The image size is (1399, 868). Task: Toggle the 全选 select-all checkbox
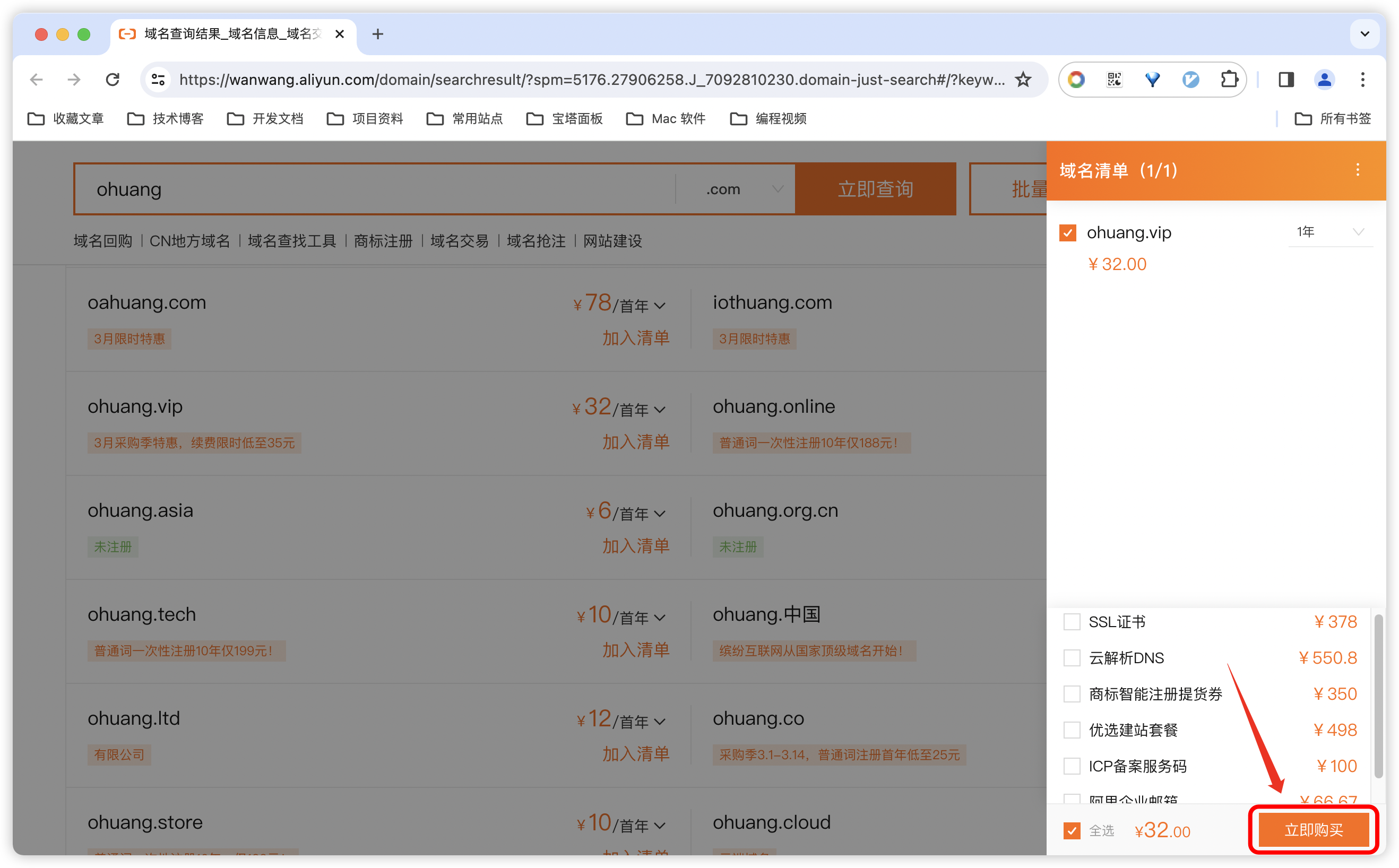tap(1072, 831)
